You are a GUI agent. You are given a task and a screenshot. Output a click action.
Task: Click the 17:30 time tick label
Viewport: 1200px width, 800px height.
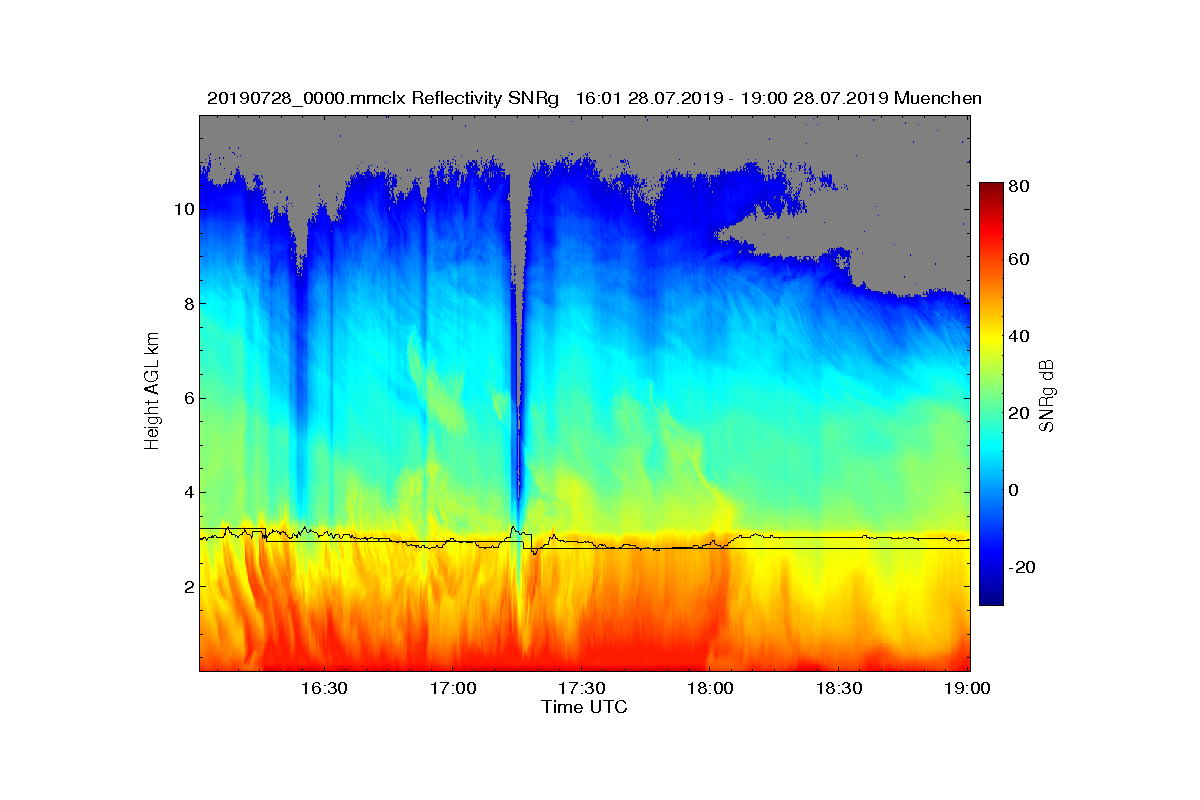(581, 689)
